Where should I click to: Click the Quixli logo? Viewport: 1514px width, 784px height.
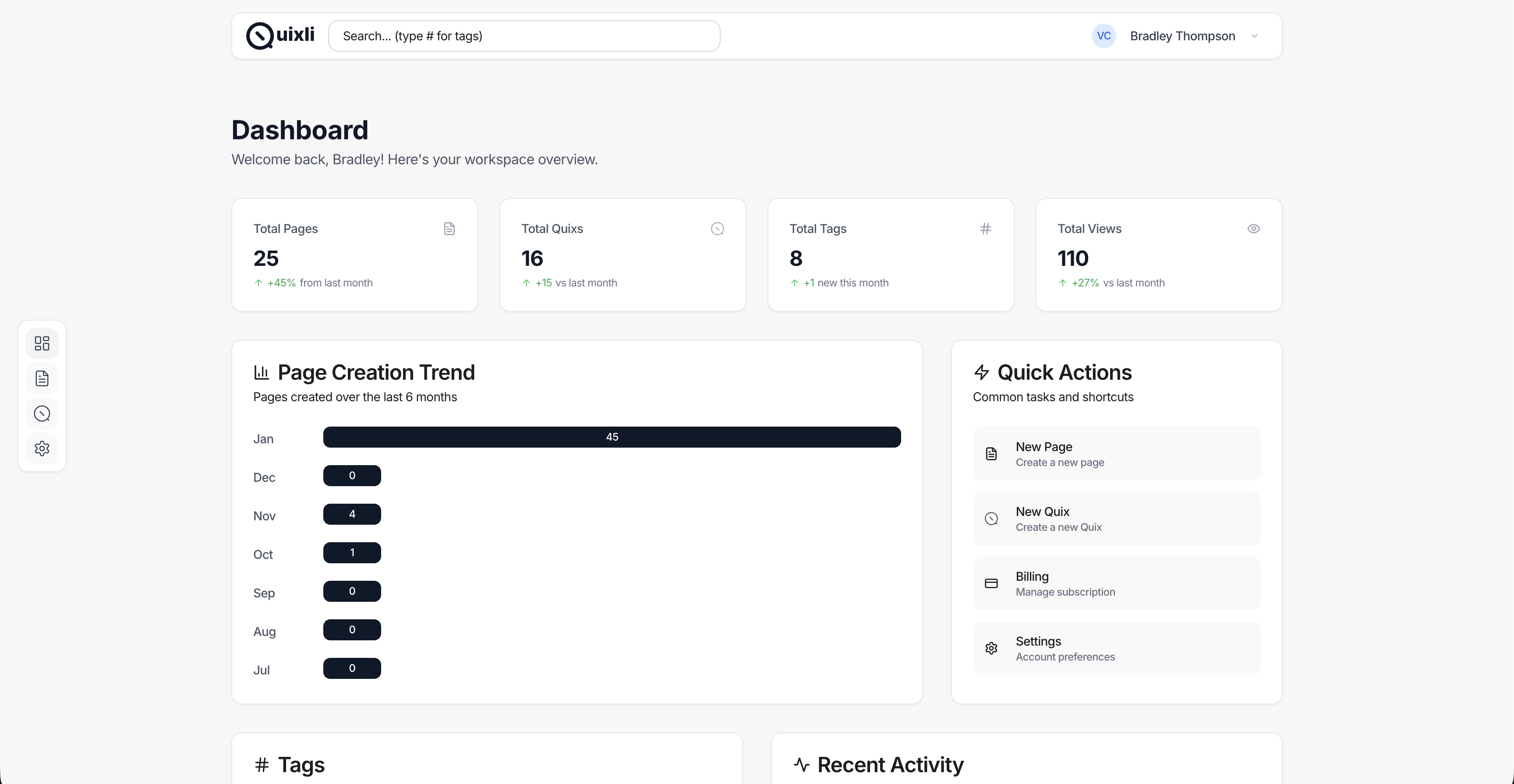pos(280,36)
